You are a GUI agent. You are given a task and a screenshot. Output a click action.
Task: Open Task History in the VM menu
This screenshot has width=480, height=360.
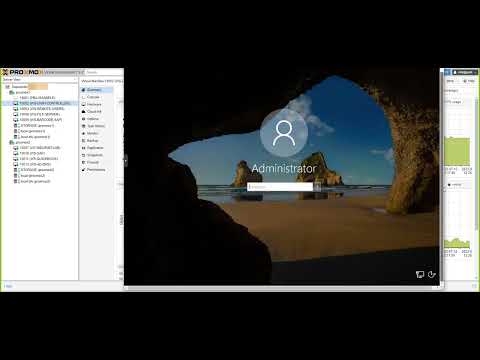(96, 126)
